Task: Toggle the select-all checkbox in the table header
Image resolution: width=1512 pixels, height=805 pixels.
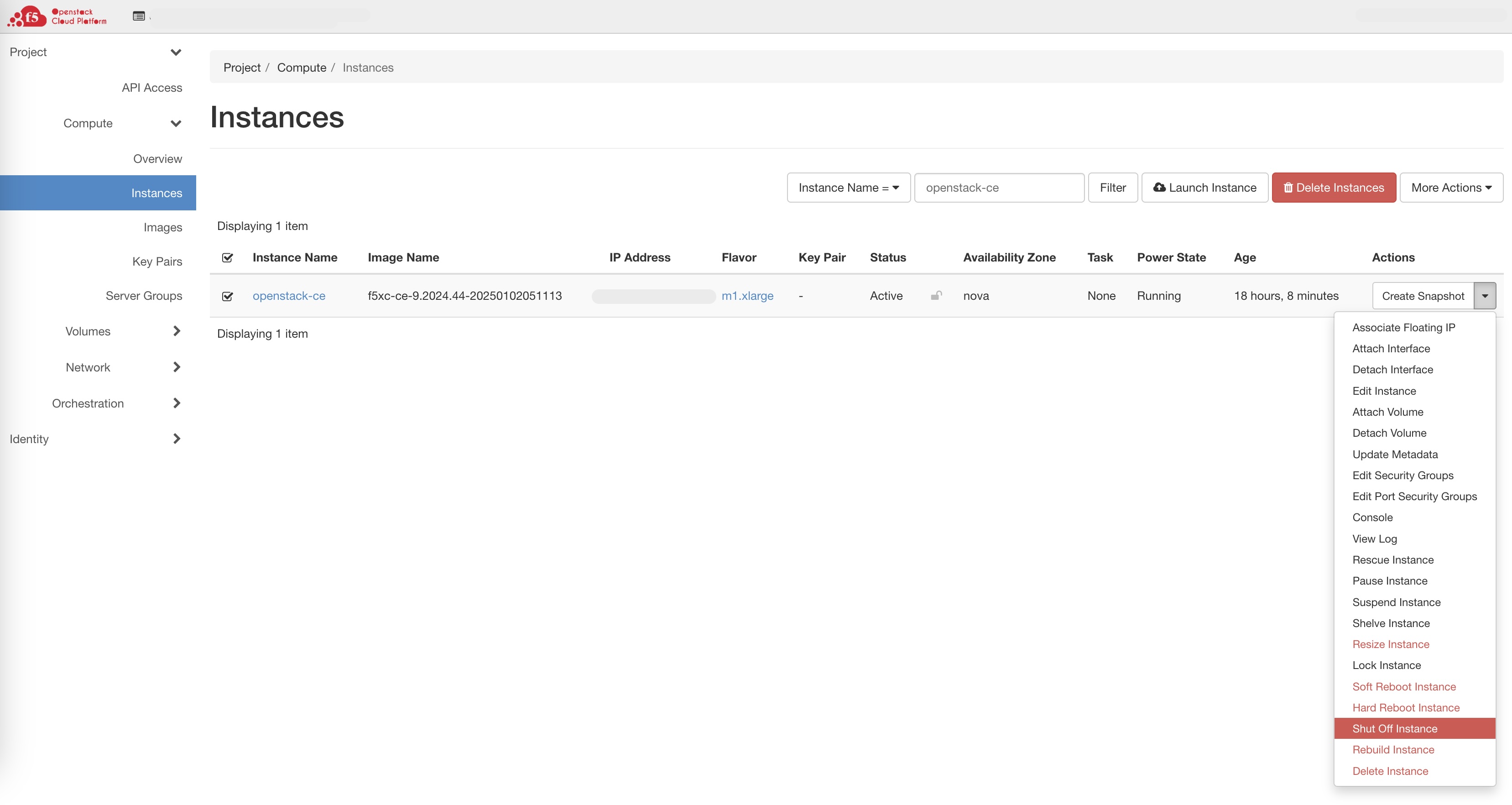Action: [x=227, y=258]
